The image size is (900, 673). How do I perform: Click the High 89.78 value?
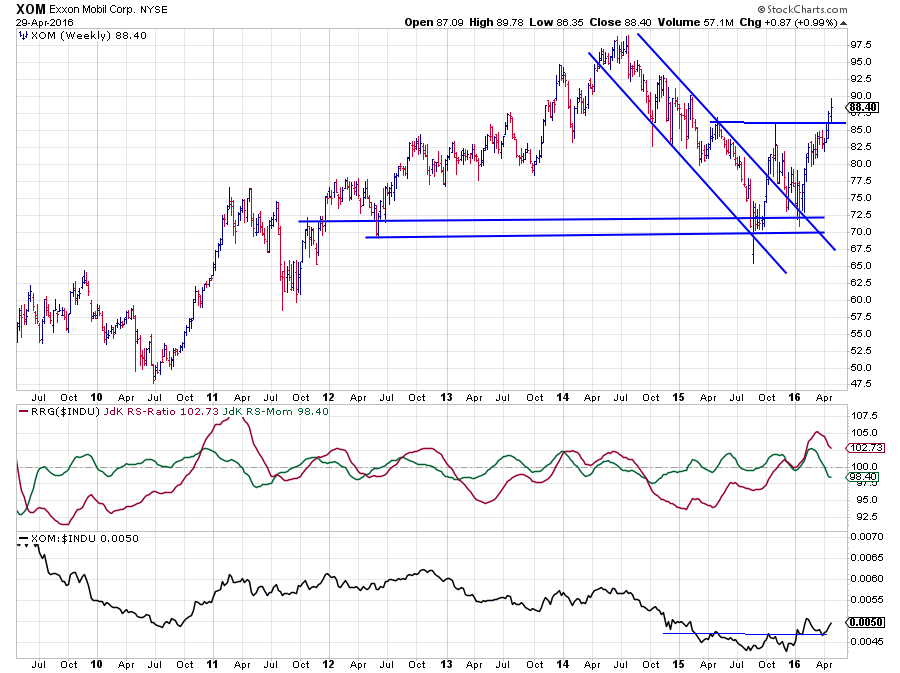(x=496, y=22)
